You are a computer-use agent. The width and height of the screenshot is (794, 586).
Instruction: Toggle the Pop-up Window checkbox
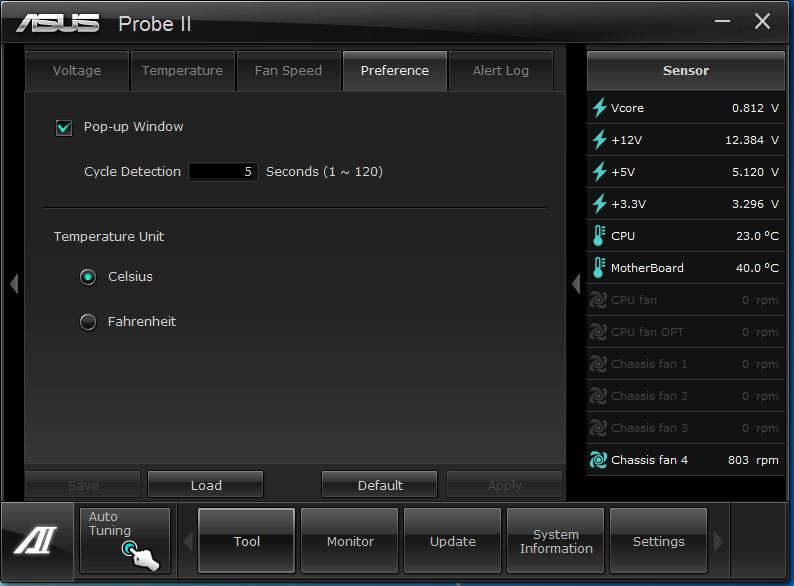pos(64,127)
